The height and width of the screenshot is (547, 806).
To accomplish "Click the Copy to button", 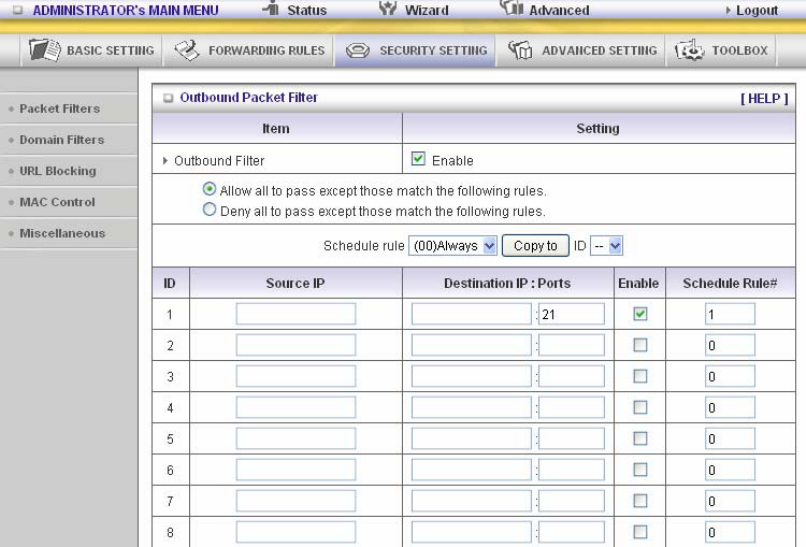I will [535, 246].
